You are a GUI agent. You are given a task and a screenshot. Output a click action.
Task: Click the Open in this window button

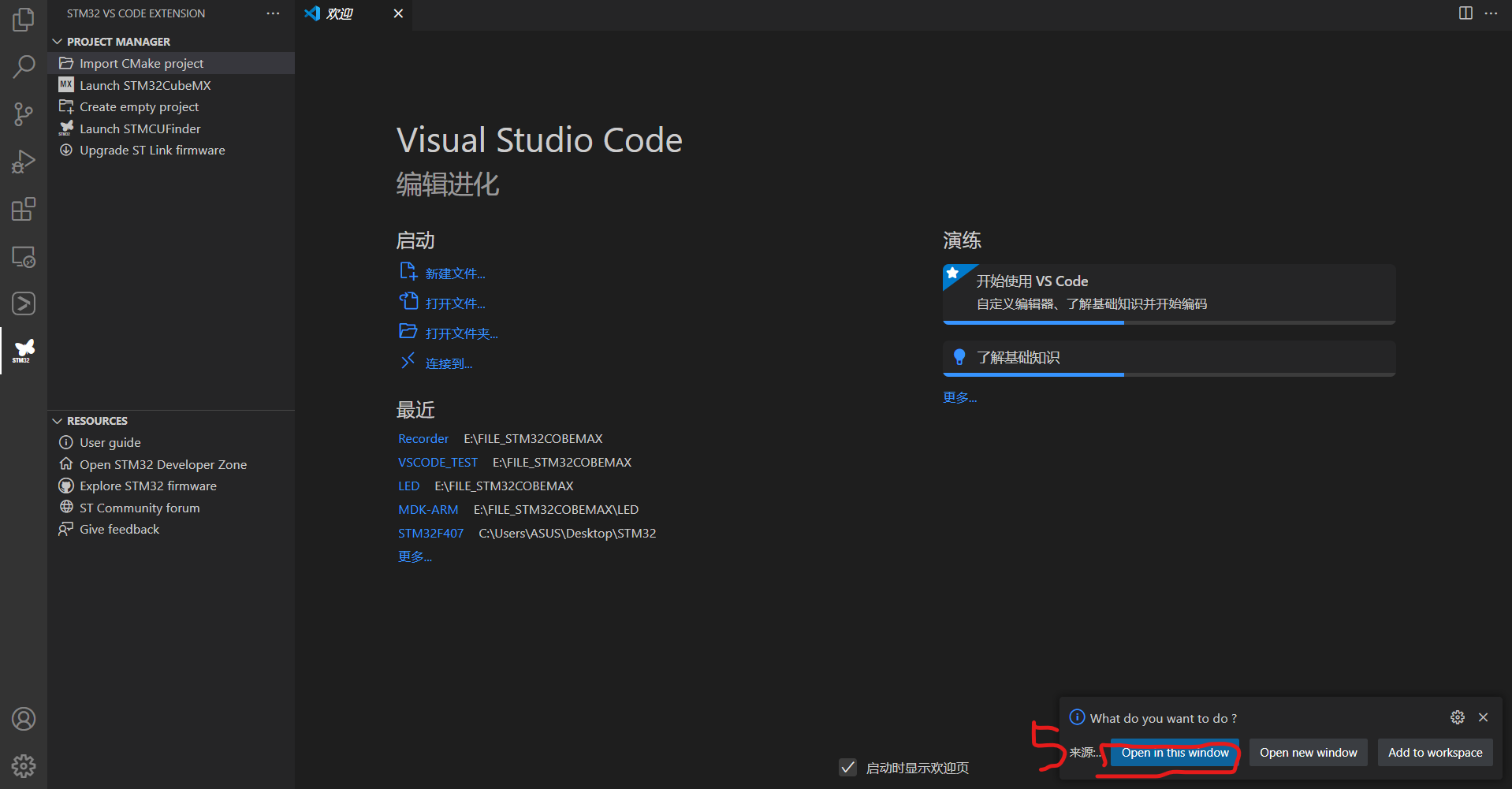1174,752
